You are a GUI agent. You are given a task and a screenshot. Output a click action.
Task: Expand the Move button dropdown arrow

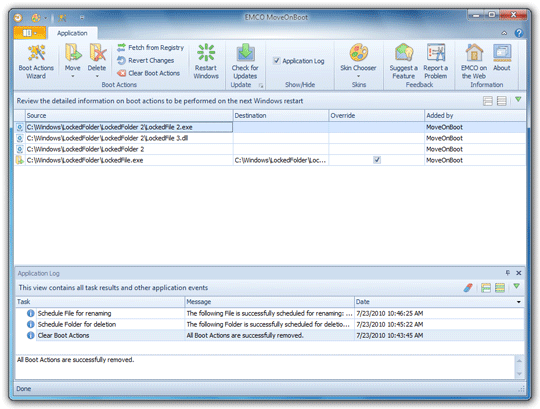73,76
